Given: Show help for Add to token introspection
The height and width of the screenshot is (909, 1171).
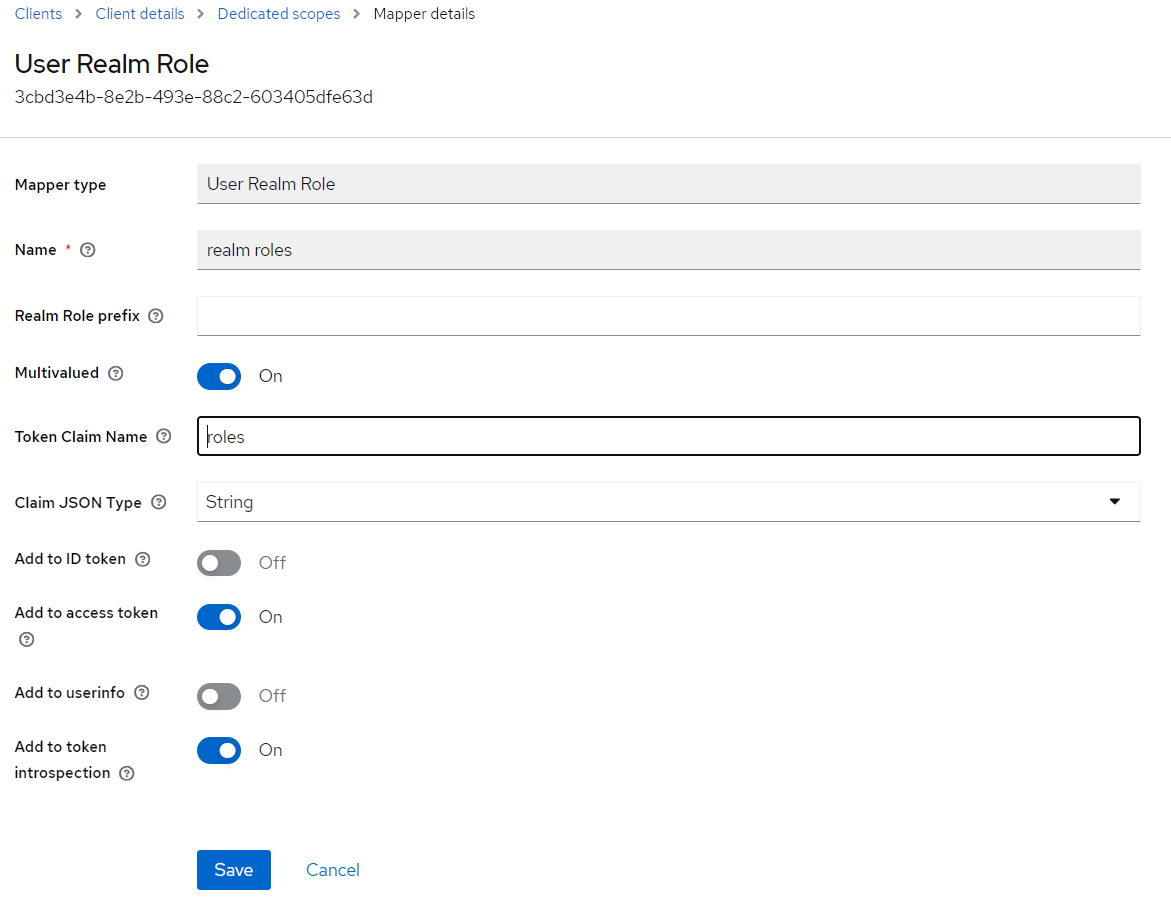Looking at the screenshot, I should (x=127, y=773).
